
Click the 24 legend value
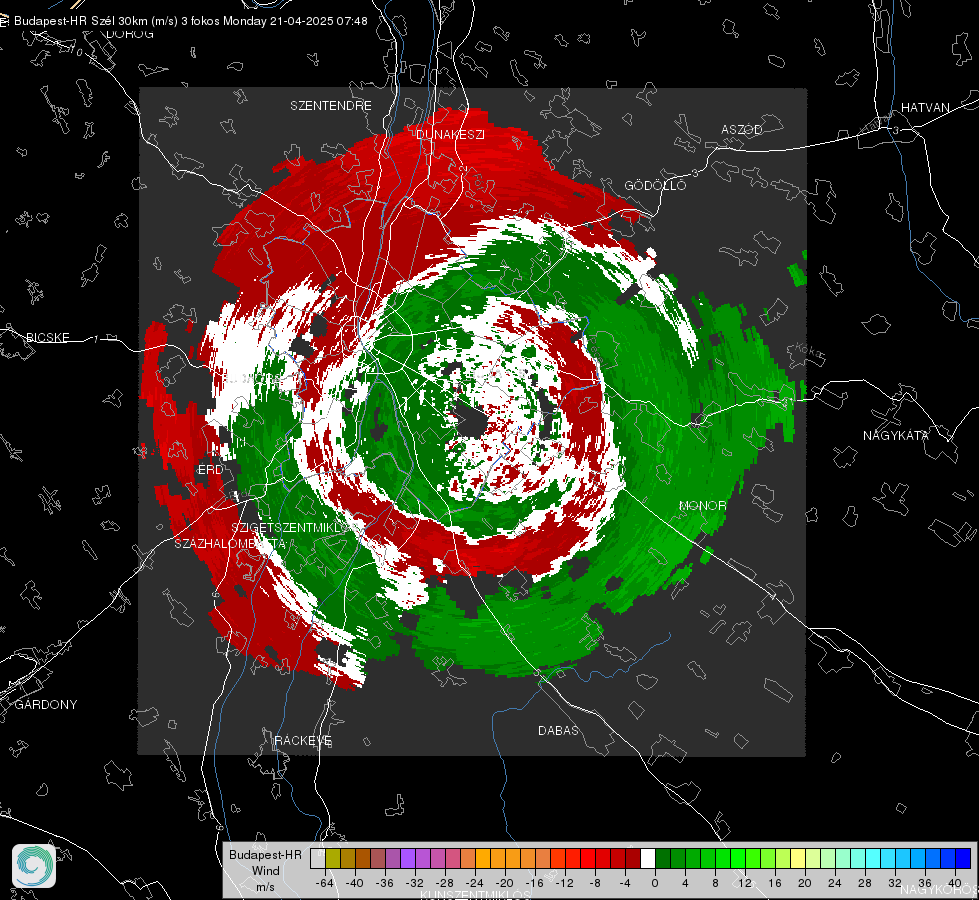tap(835, 883)
